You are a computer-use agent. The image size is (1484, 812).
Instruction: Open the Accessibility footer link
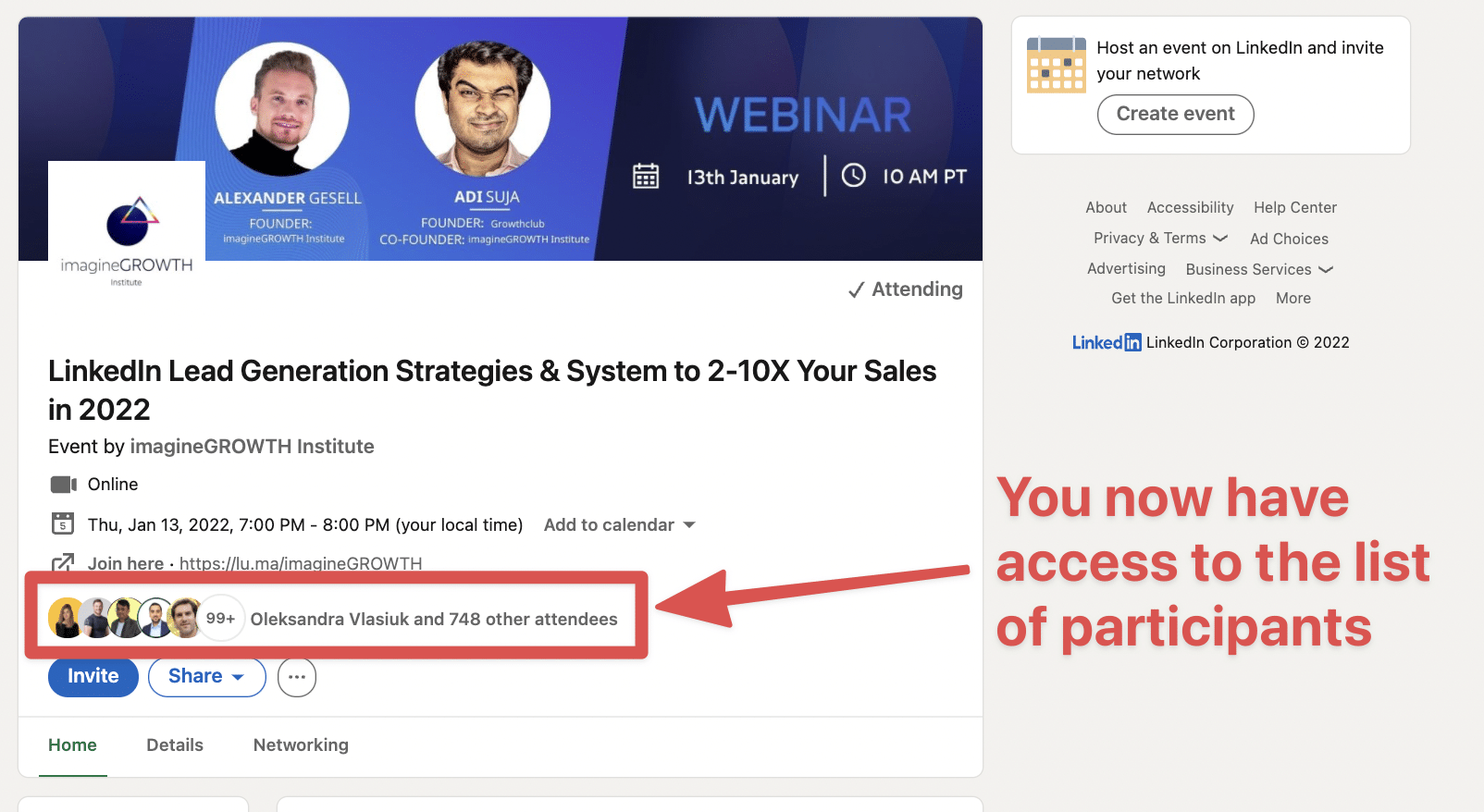point(1190,207)
